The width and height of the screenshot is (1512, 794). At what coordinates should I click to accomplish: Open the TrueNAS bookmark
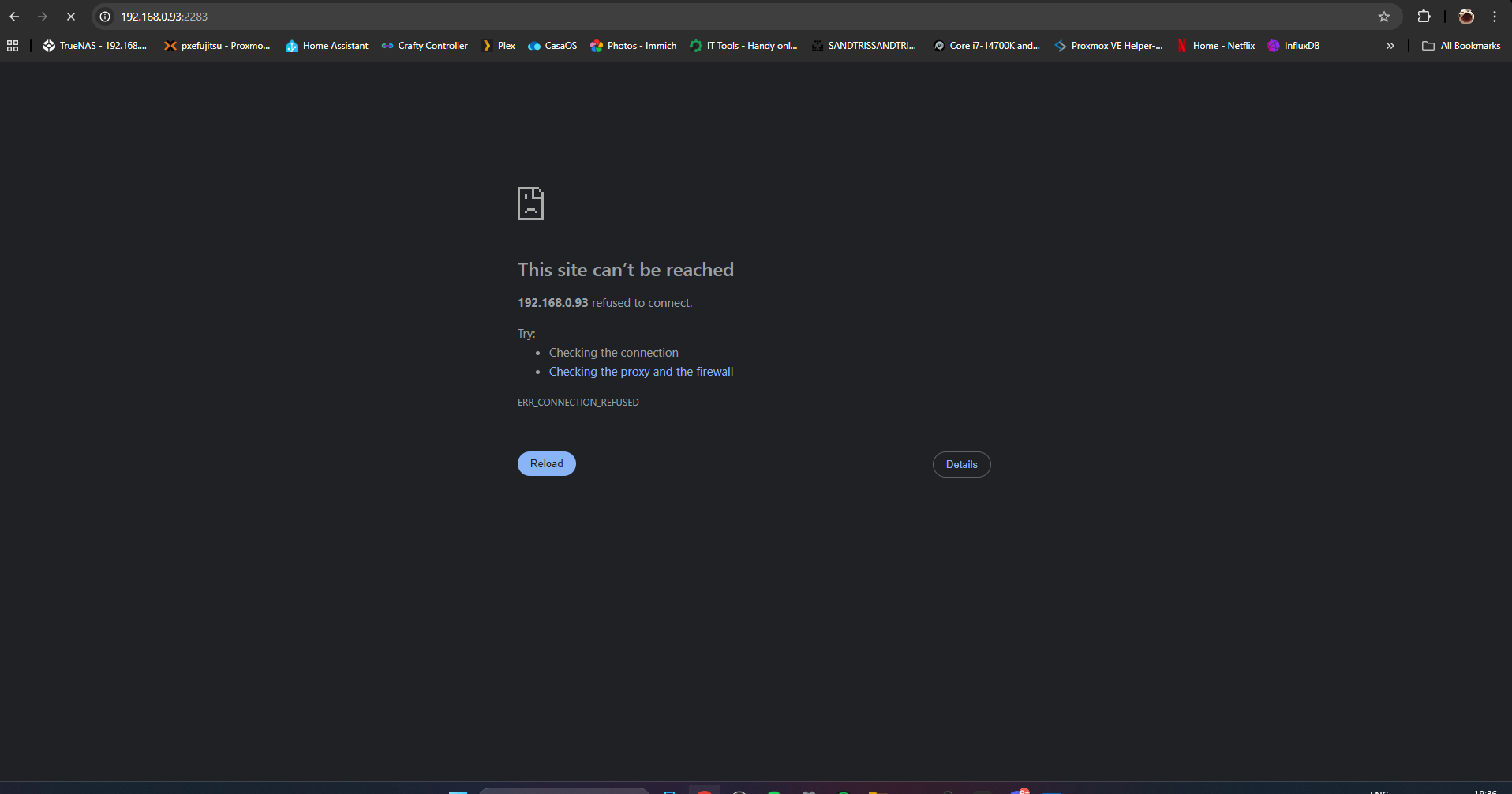pyautogui.click(x=95, y=46)
